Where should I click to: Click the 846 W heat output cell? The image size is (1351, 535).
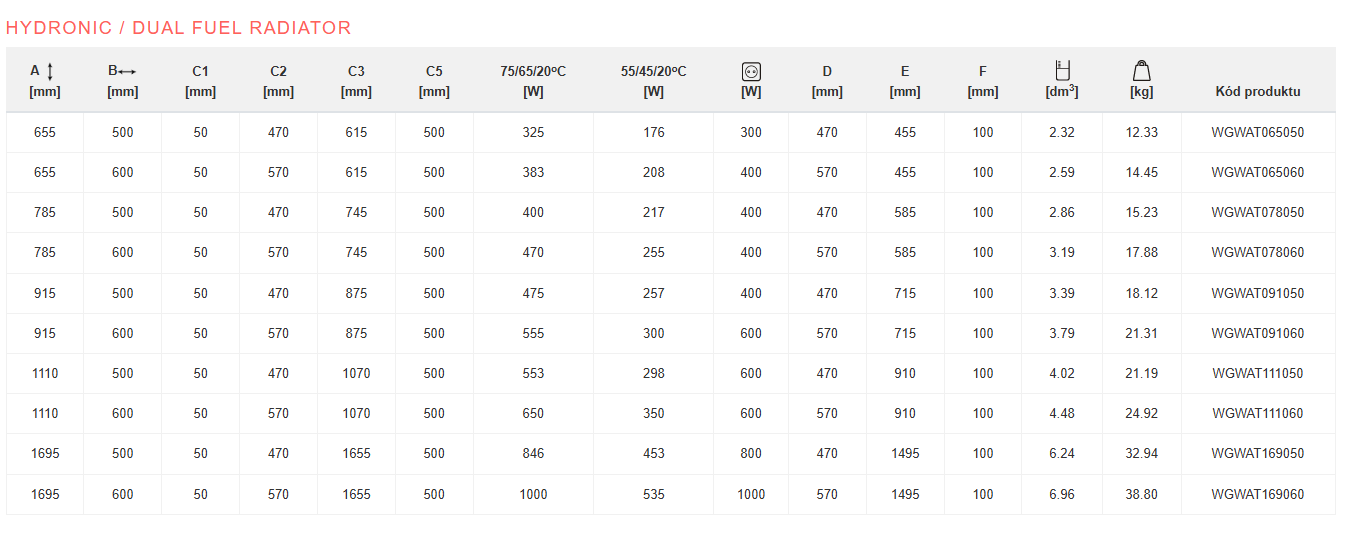point(533,453)
